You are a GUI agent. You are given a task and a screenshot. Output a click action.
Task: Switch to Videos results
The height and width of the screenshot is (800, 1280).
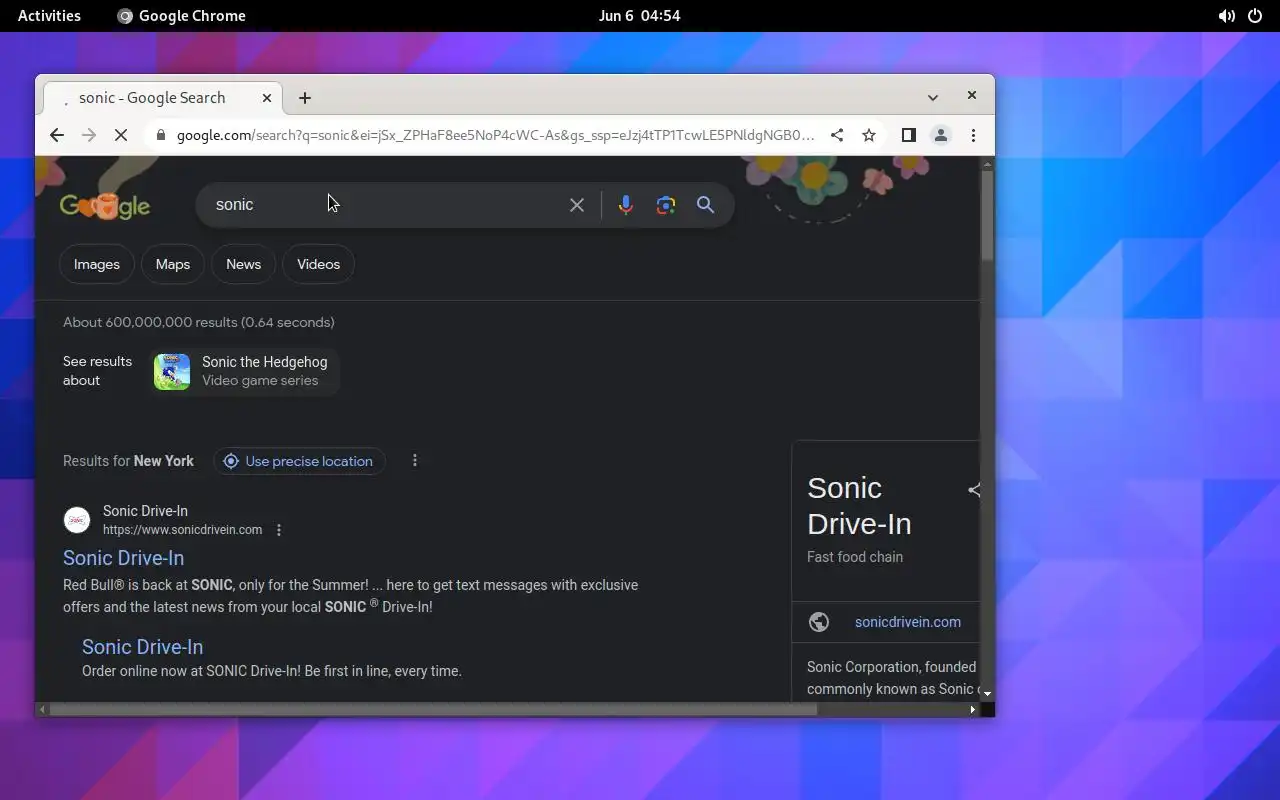pyautogui.click(x=318, y=264)
